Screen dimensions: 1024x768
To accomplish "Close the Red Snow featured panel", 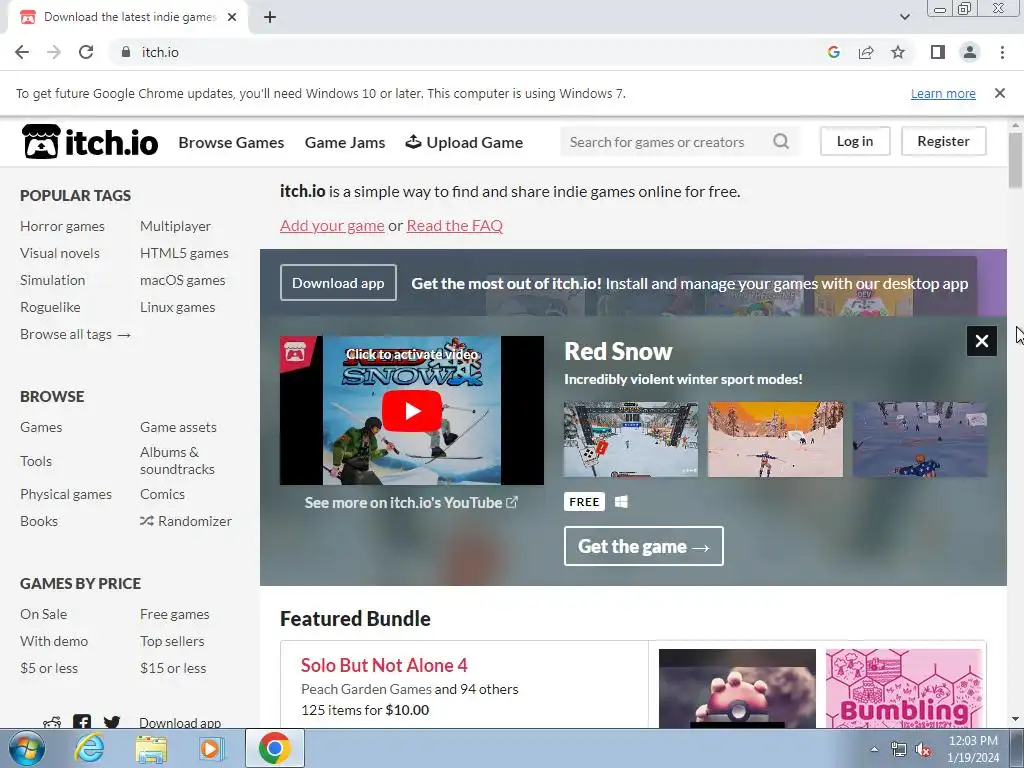I will [x=982, y=341].
